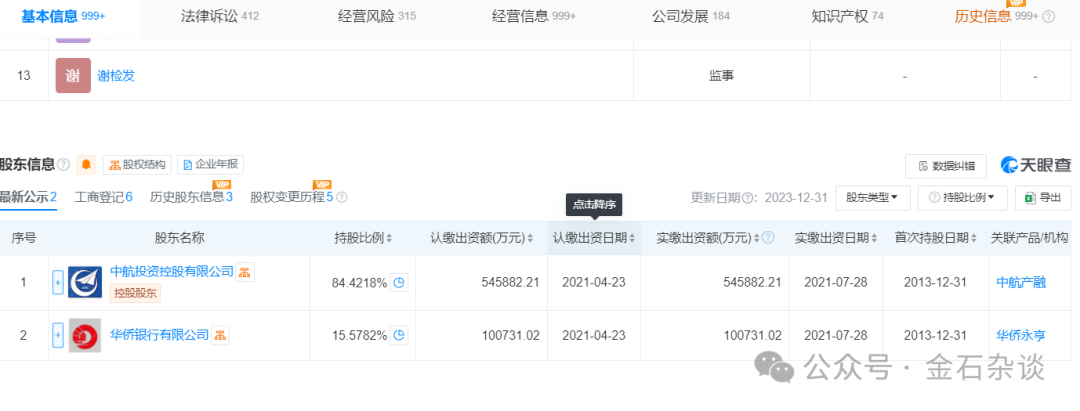Open equity structure icon beside 华侨银行有限公司
Image resolution: width=1080 pixels, height=411 pixels.
[220, 335]
